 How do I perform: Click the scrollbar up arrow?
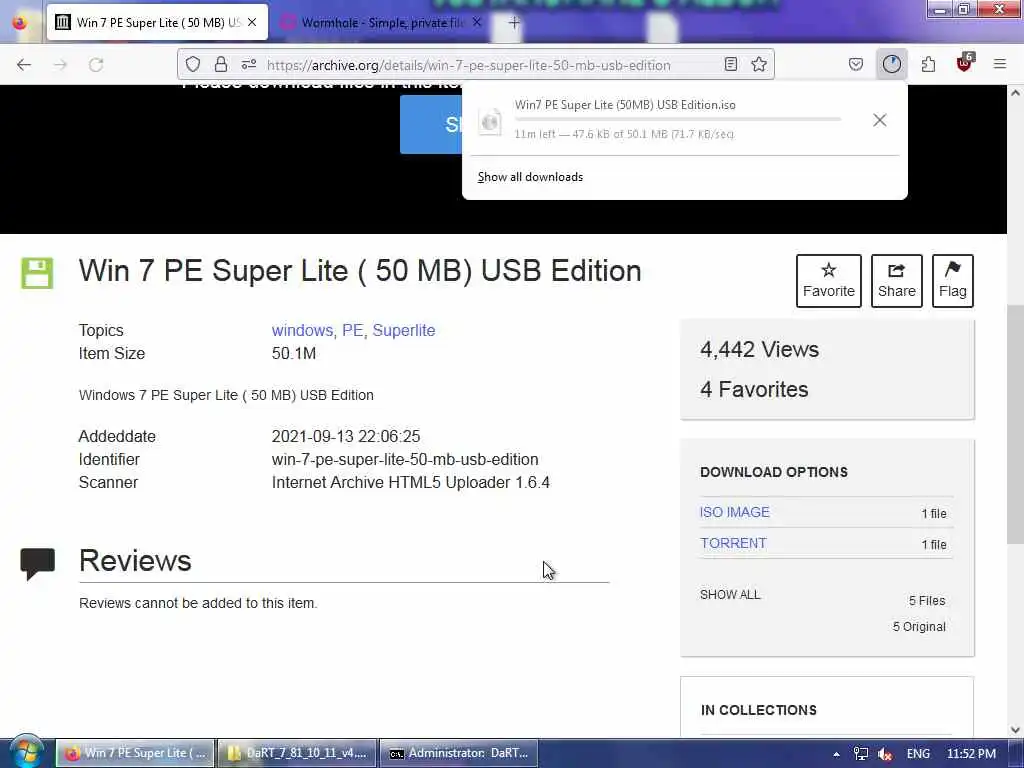click(x=1015, y=93)
